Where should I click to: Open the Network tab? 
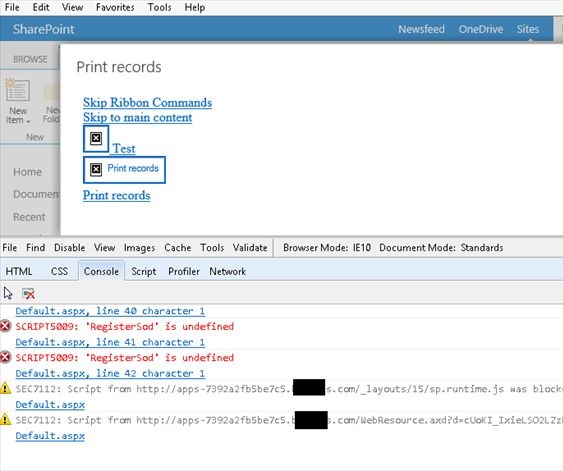(228, 271)
